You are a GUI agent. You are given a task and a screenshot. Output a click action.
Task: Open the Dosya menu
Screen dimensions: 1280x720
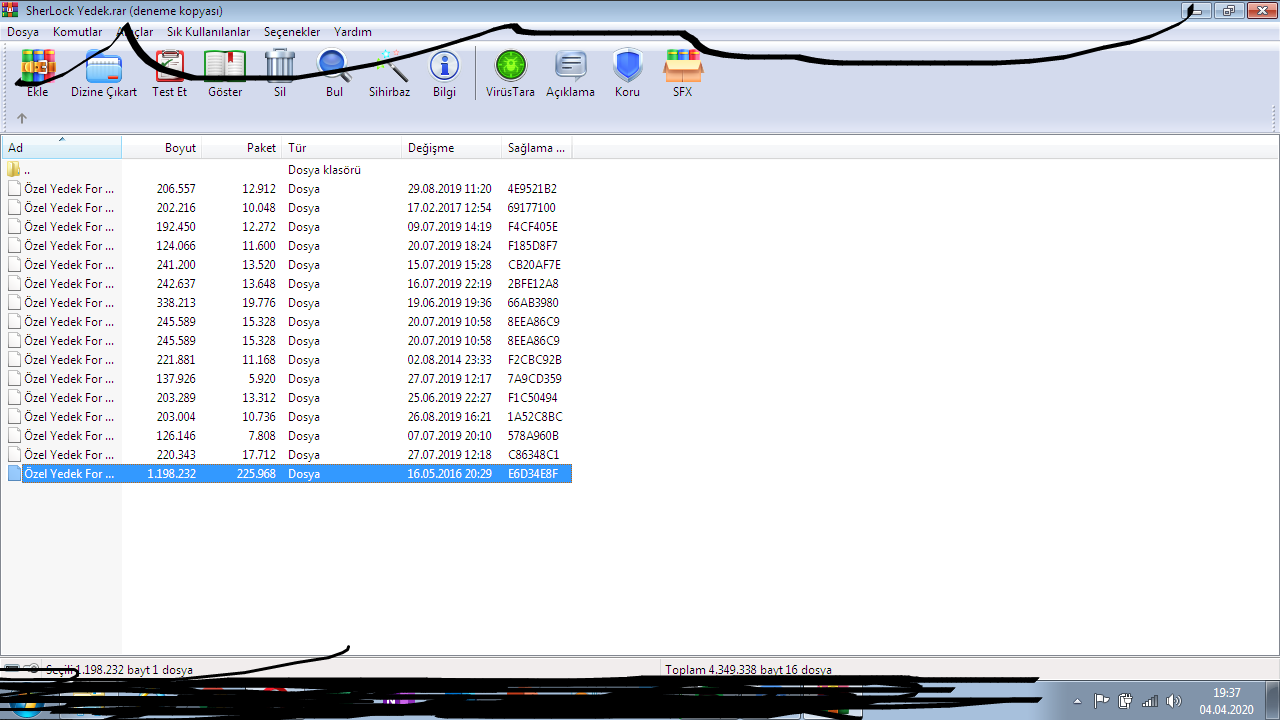[23, 32]
